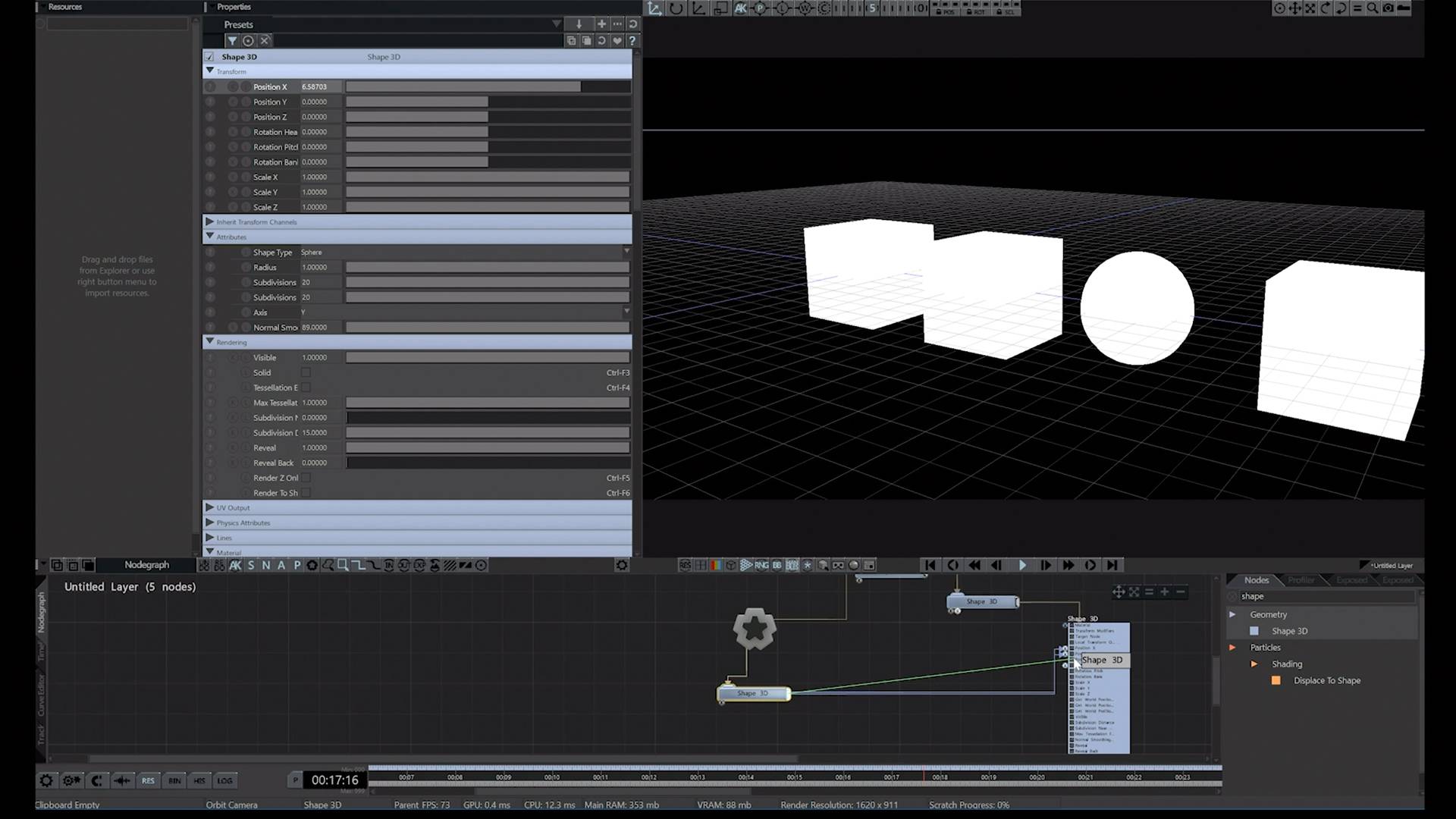The width and height of the screenshot is (1456, 819).
Task: Open the Shape Type dropdown
Action: (x=465, y=253)
